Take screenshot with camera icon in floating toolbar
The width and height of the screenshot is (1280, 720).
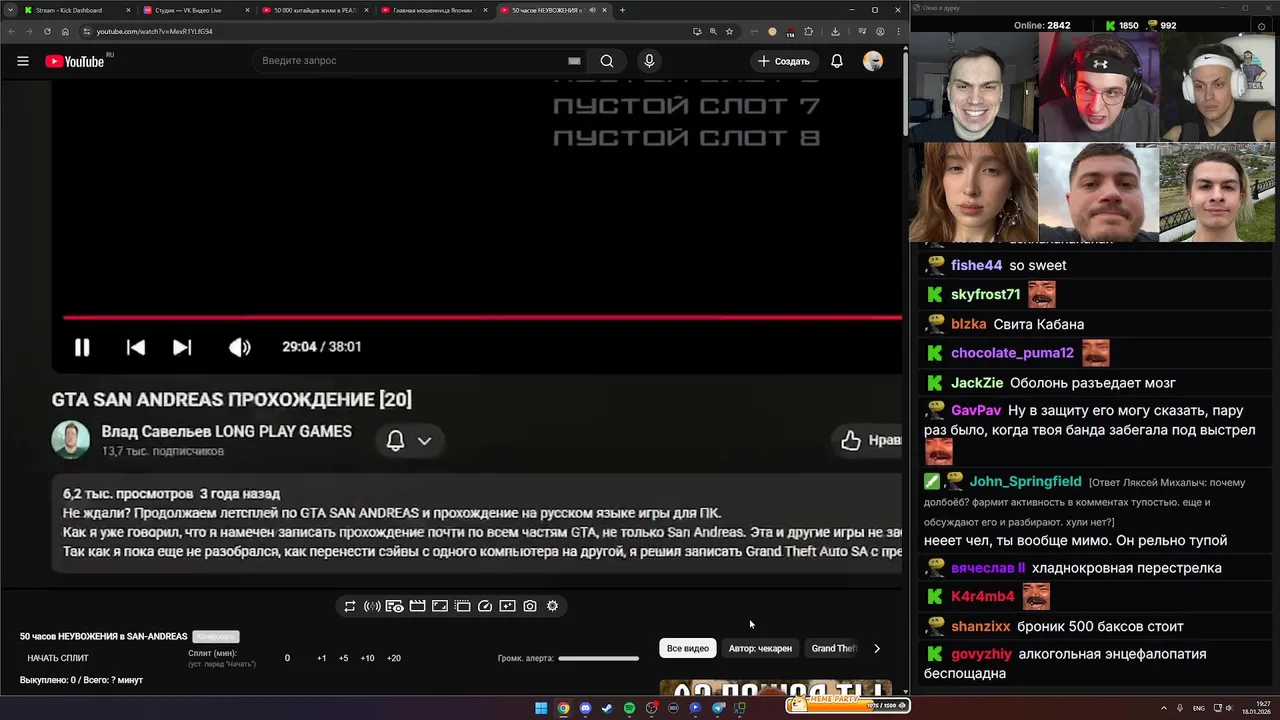(530, 606)
